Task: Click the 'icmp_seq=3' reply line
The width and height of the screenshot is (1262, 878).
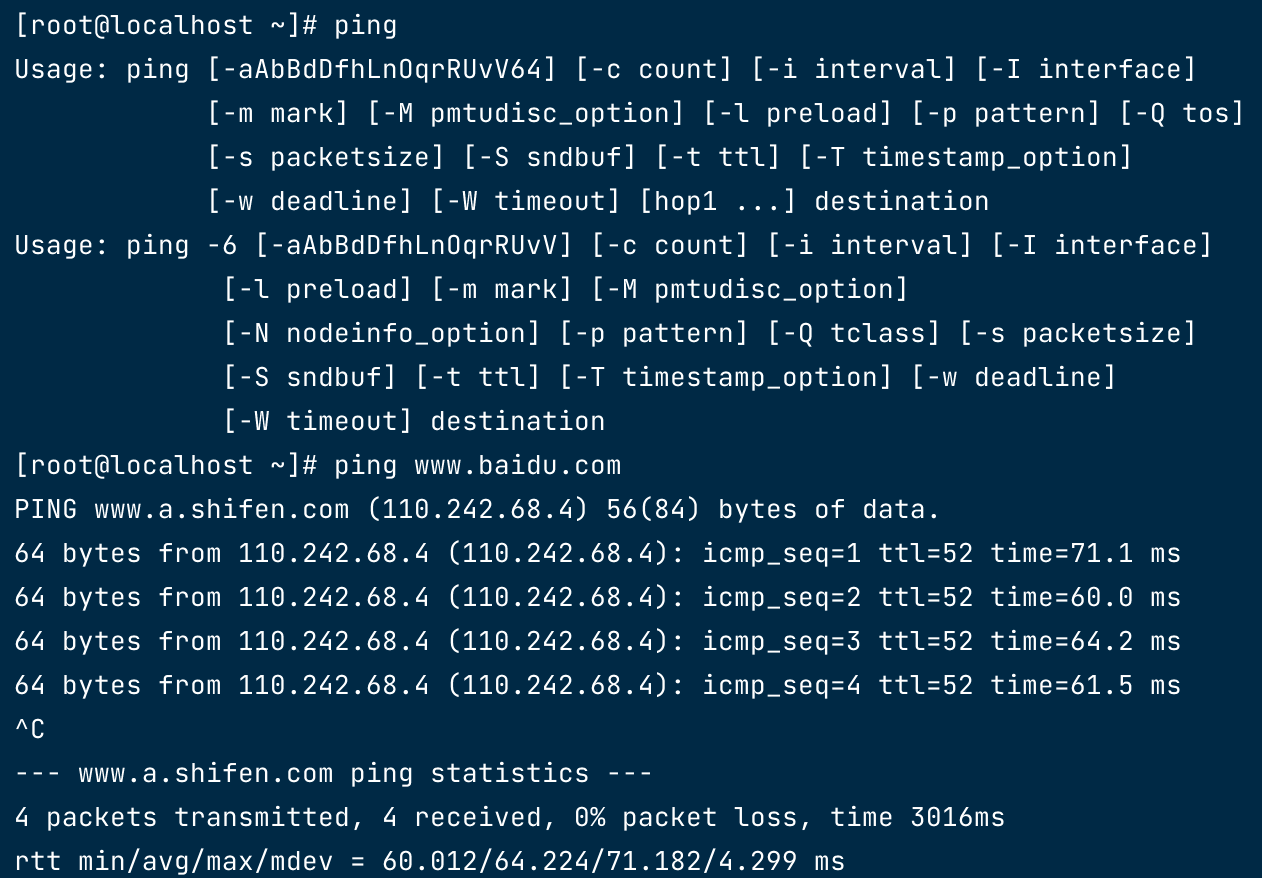Action: point(597,642)
